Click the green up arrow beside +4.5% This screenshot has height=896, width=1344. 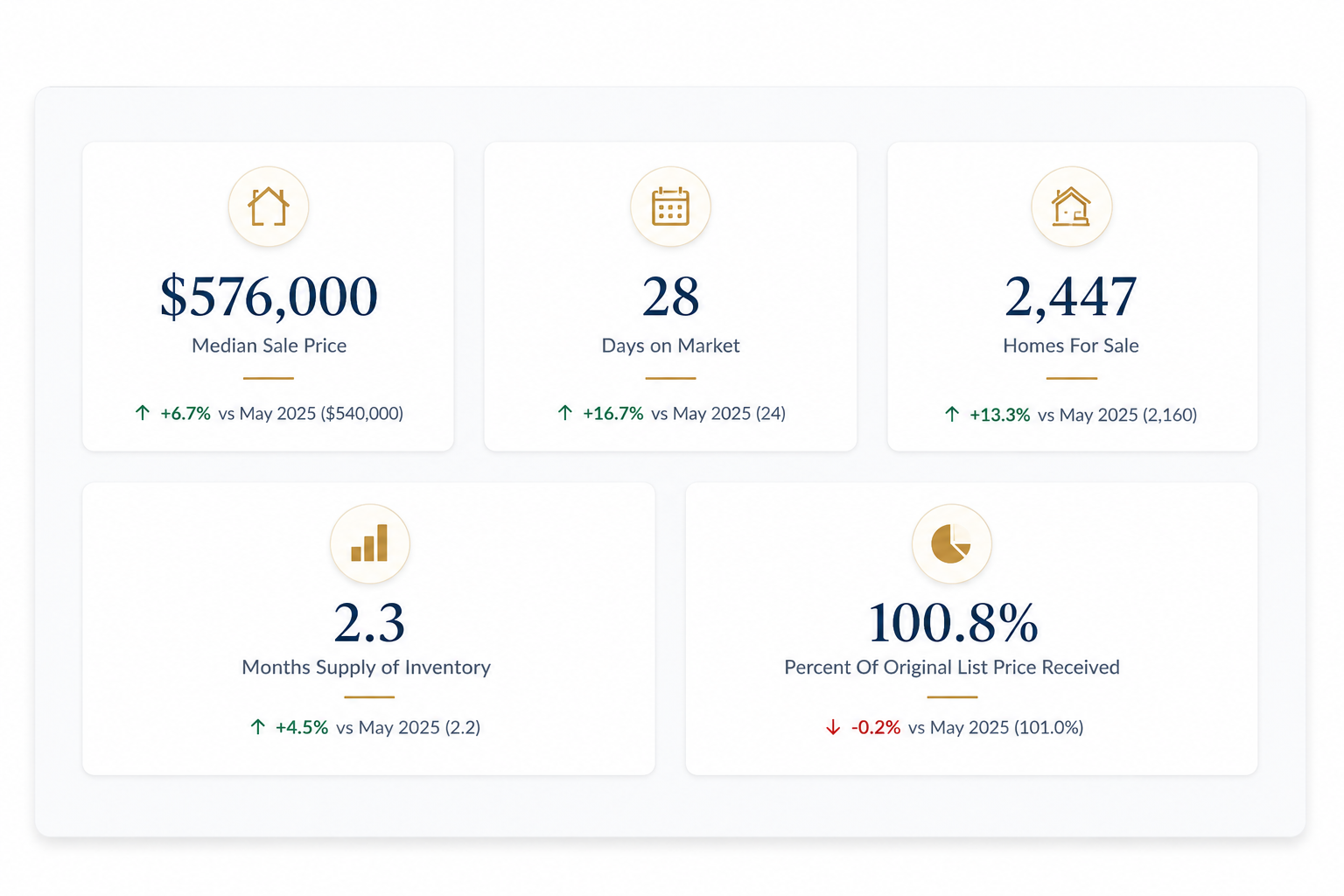point(257,726)
